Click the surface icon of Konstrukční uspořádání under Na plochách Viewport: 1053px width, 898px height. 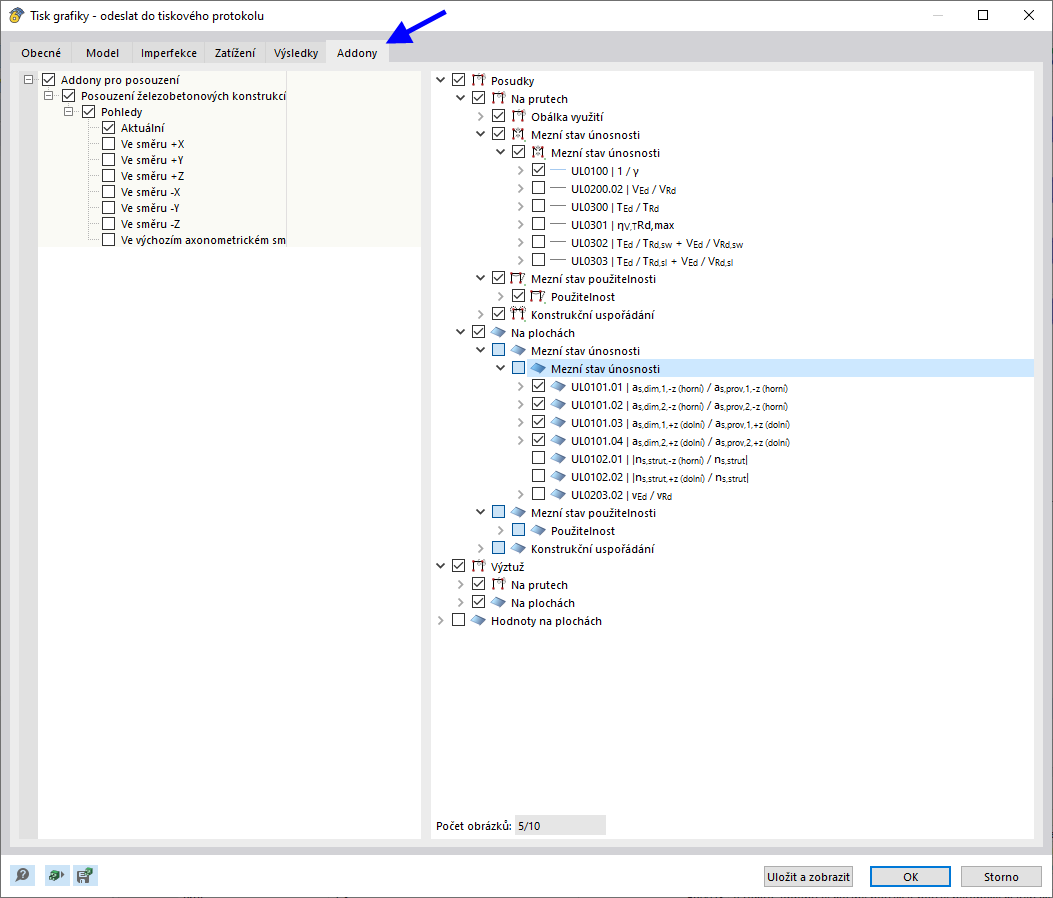point(518,548)
